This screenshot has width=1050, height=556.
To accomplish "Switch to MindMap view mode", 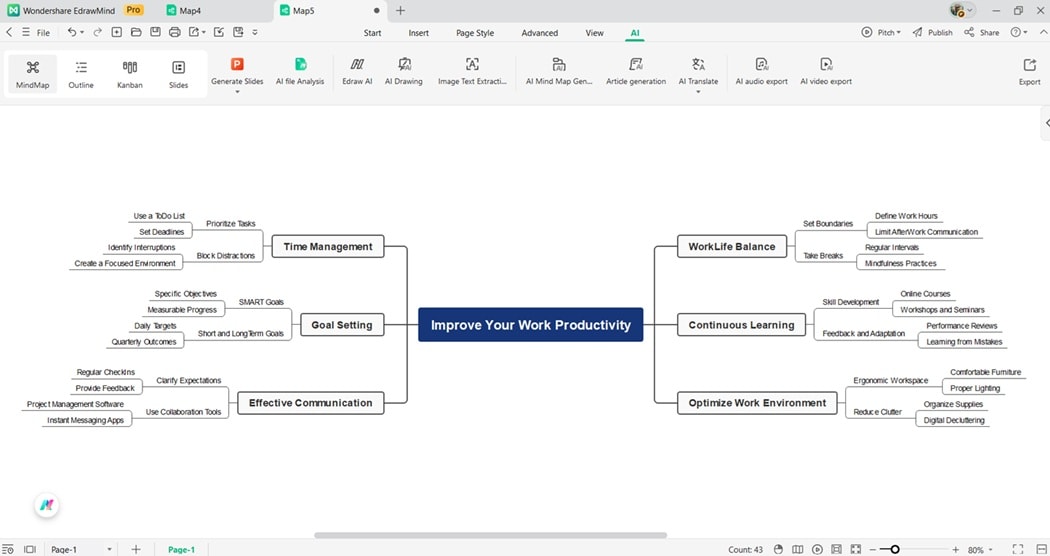I will click(x=32, y=74).
